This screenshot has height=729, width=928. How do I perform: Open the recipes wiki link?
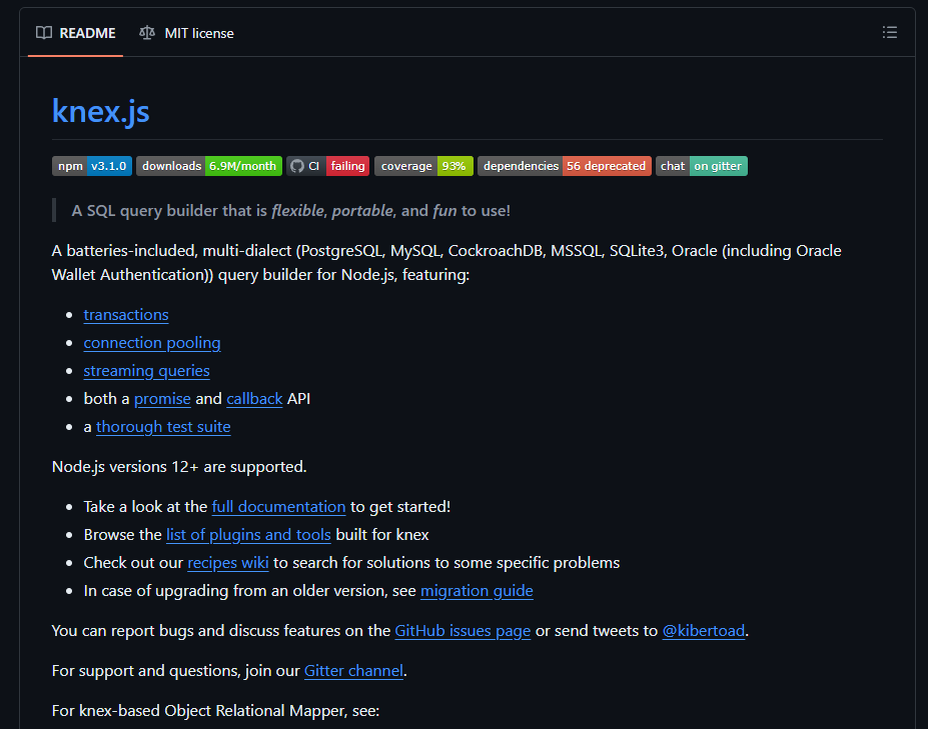[x=228, y=563]
